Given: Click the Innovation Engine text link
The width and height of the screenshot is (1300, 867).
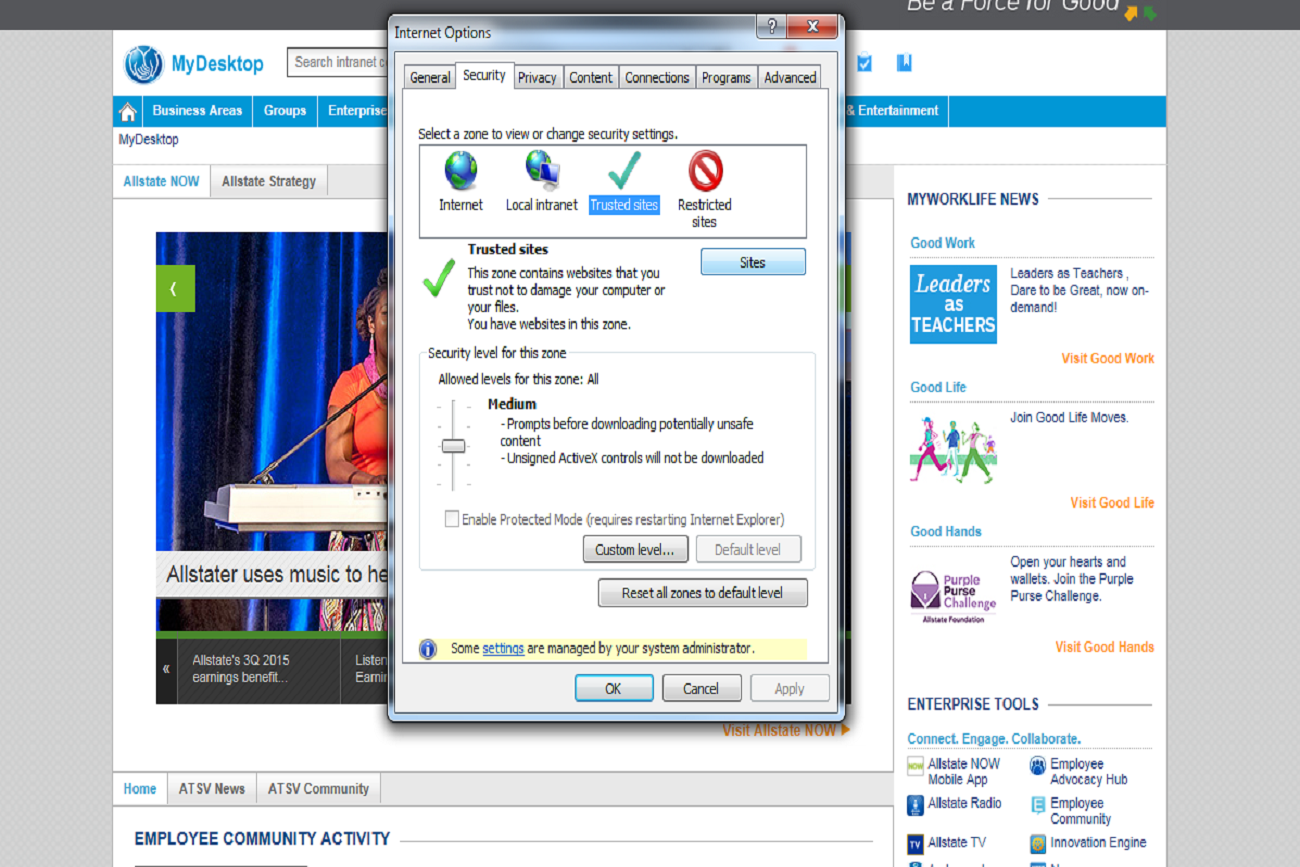Looking at the screenshot, I should [1098, 843].
